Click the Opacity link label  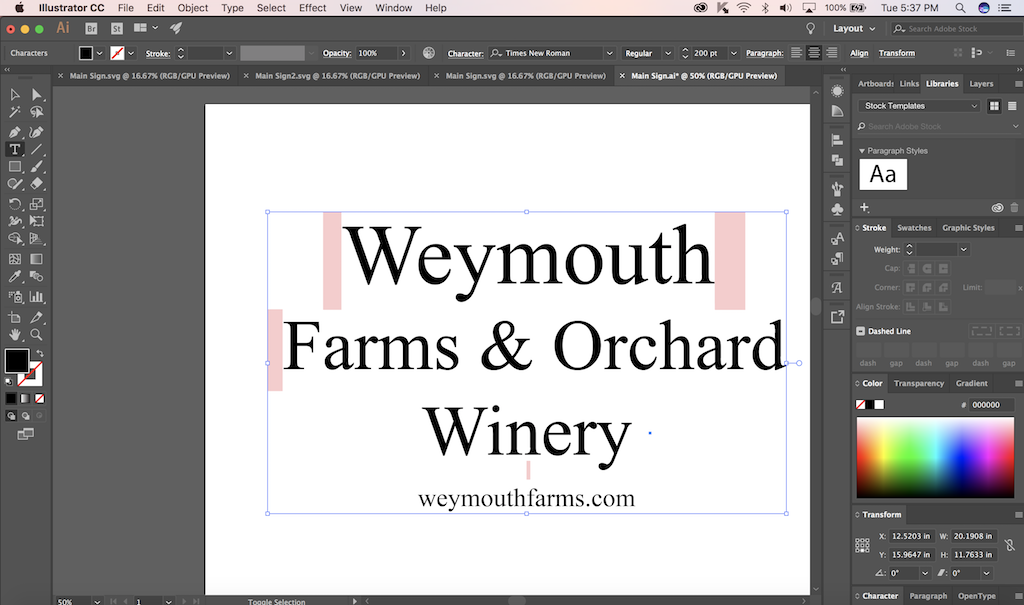coord(336,53)
